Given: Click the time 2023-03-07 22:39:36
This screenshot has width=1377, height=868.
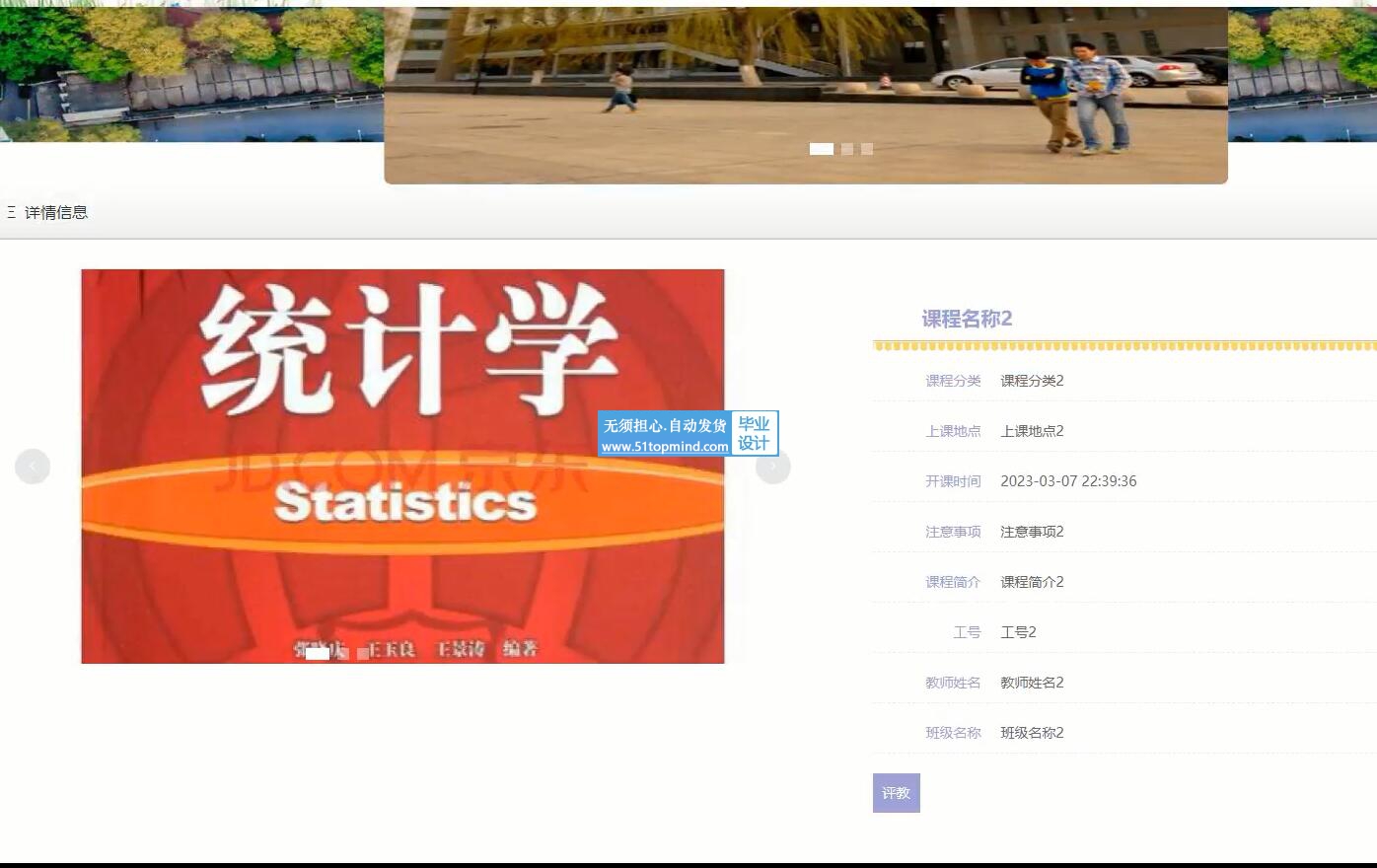Looking at the screenshot, I should point(1068,481).
